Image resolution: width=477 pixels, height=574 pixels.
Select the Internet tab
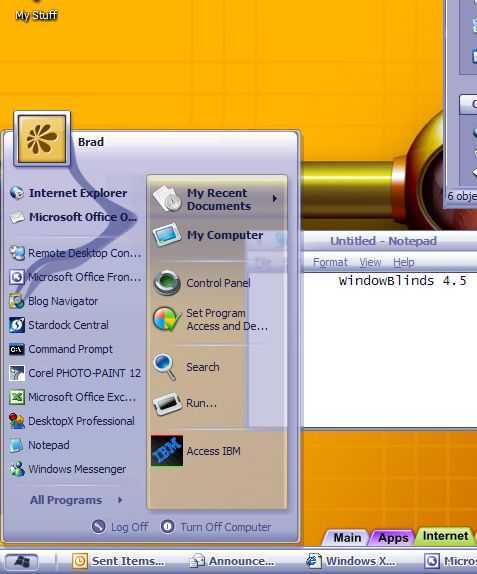[445, 536]
